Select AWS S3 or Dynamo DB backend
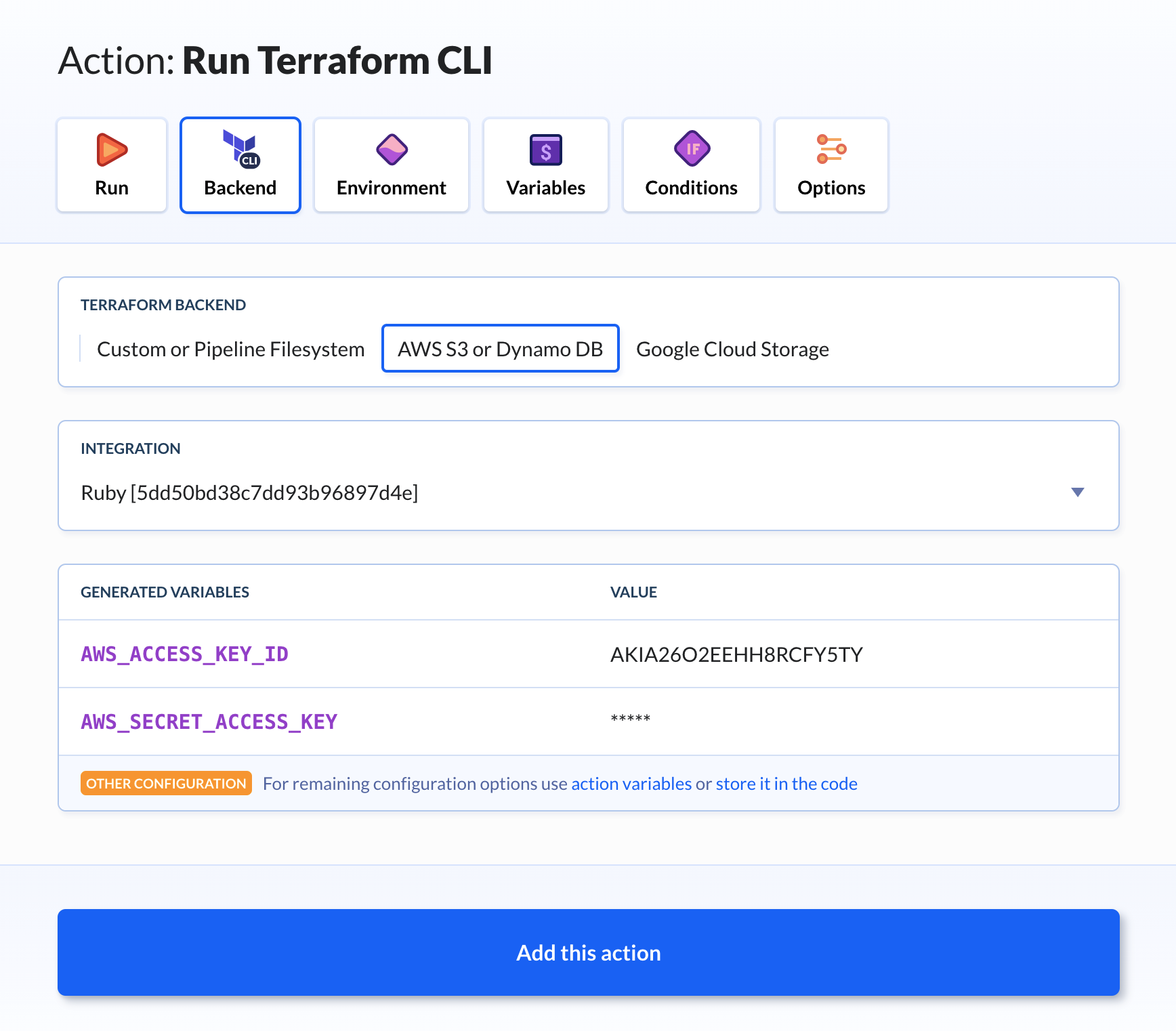 click(x=501, y=349)
